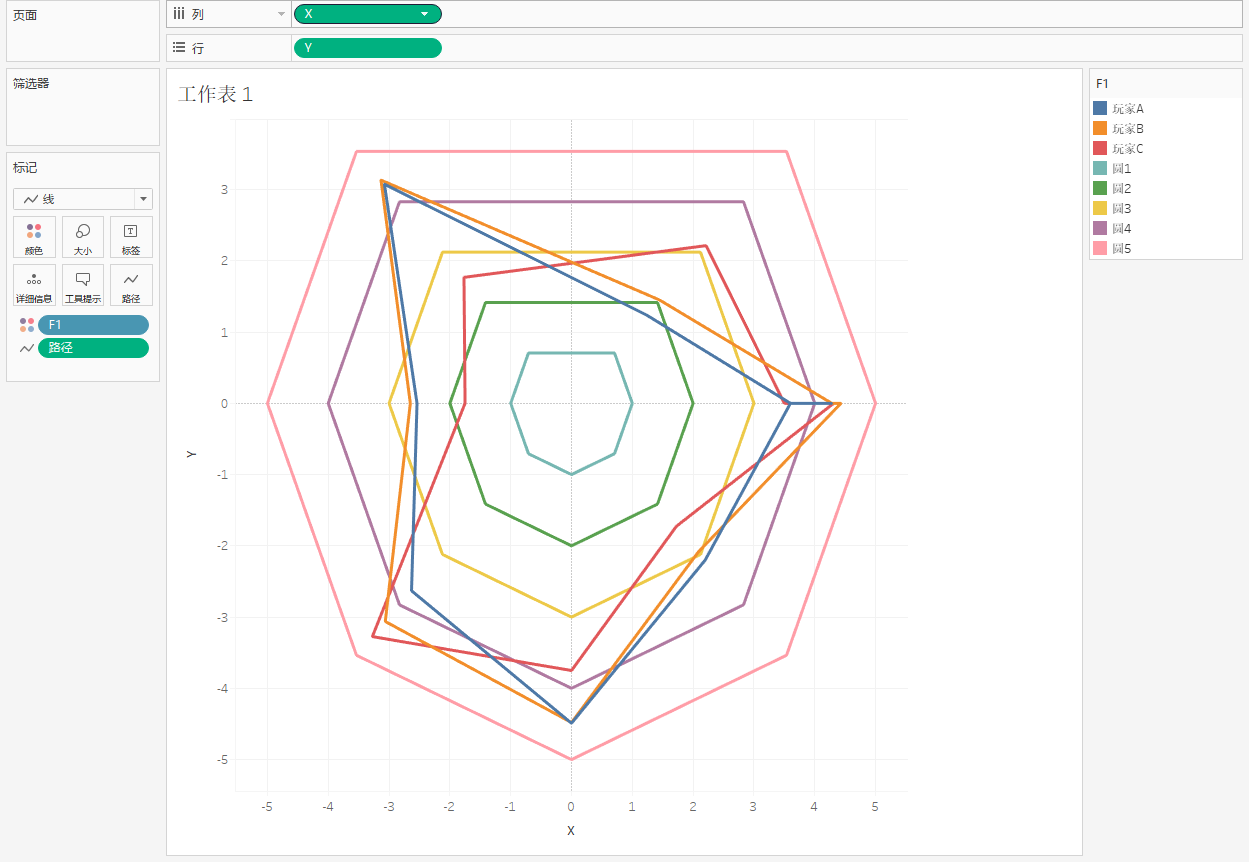Select the 路径 pill in marks card
This screenshot has width=1249, height=862.
click(93, 348)
